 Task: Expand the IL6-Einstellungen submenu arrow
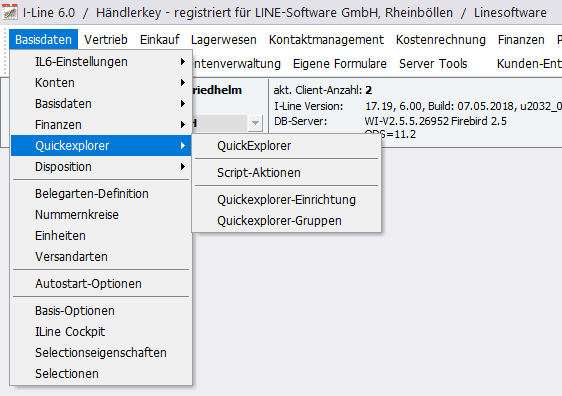coord(183,62)
